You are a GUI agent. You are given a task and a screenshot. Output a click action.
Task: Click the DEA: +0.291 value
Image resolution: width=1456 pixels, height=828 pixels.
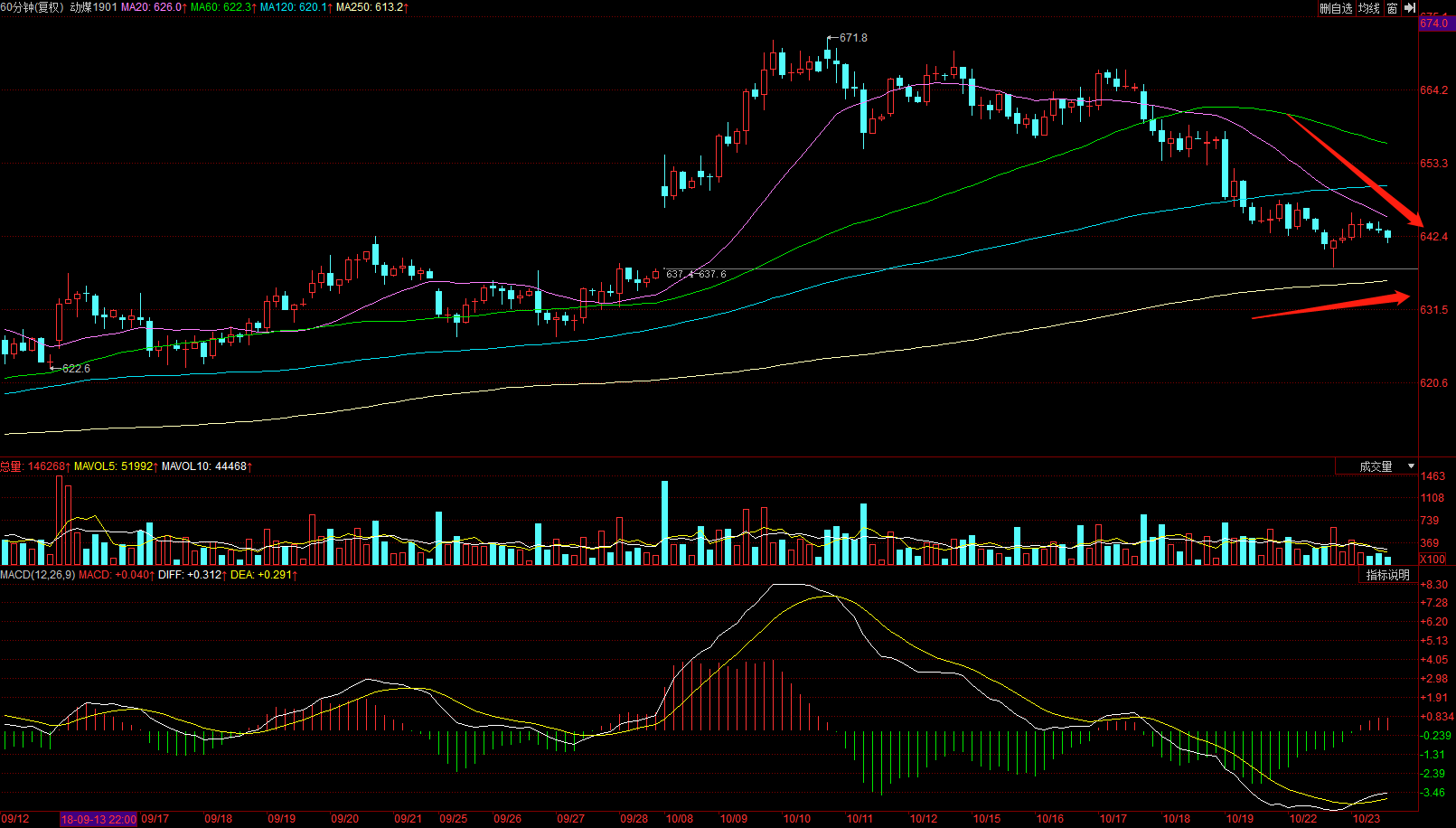coord(264,575)
